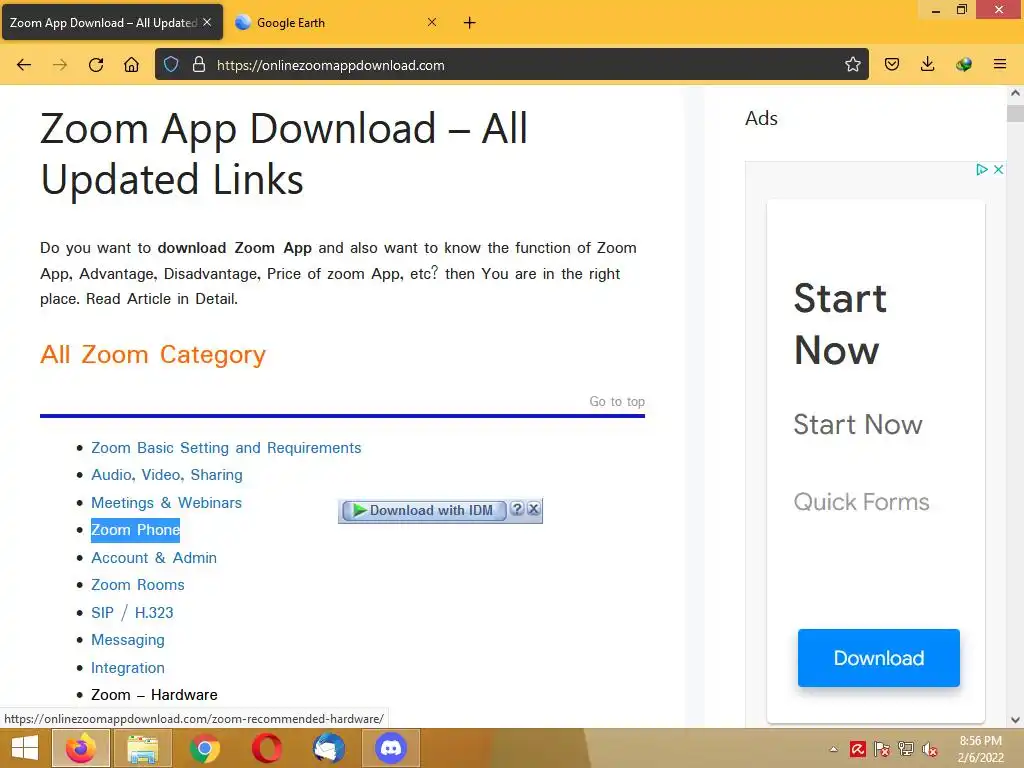Launch Google Chrome from the taskbar
Image resolution: width=1024 pixels, height=768 pixels.
(x=204, y=748)
